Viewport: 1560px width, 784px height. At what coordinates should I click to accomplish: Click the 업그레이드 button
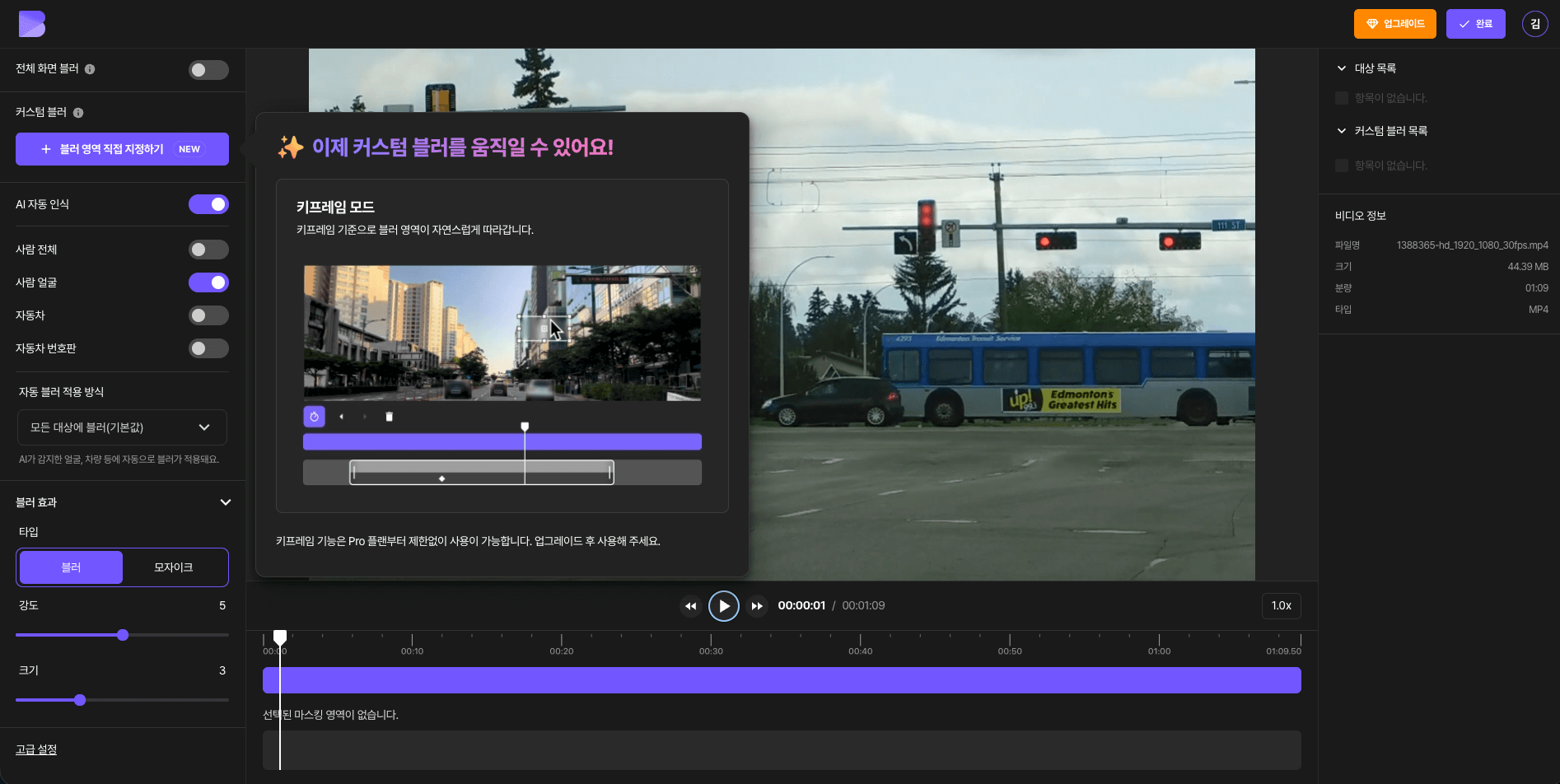point(1394,24)
